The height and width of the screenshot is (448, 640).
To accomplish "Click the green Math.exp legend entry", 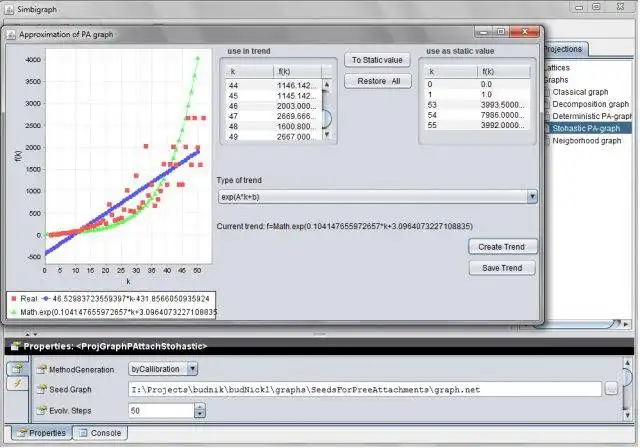I will tap(113, 312).
